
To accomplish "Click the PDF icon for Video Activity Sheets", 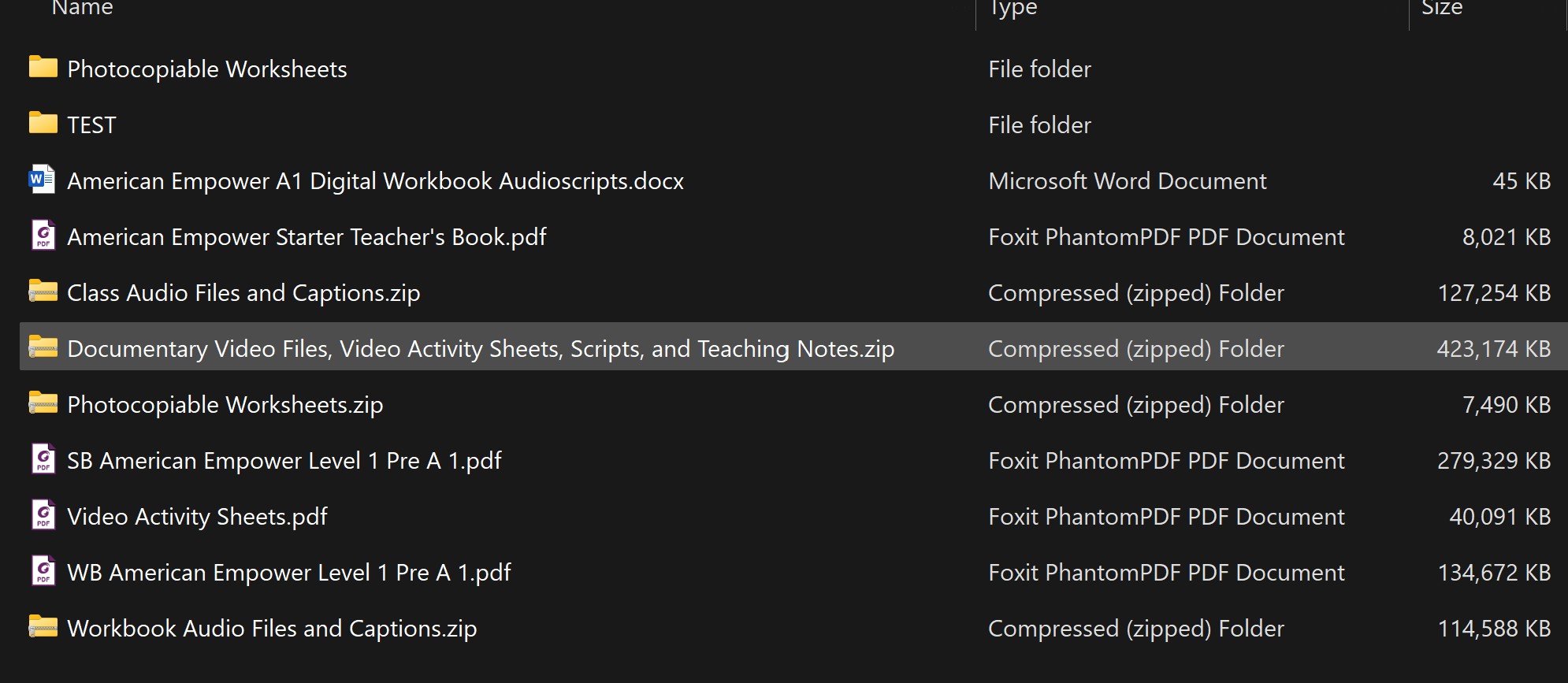I will [43, 515].
